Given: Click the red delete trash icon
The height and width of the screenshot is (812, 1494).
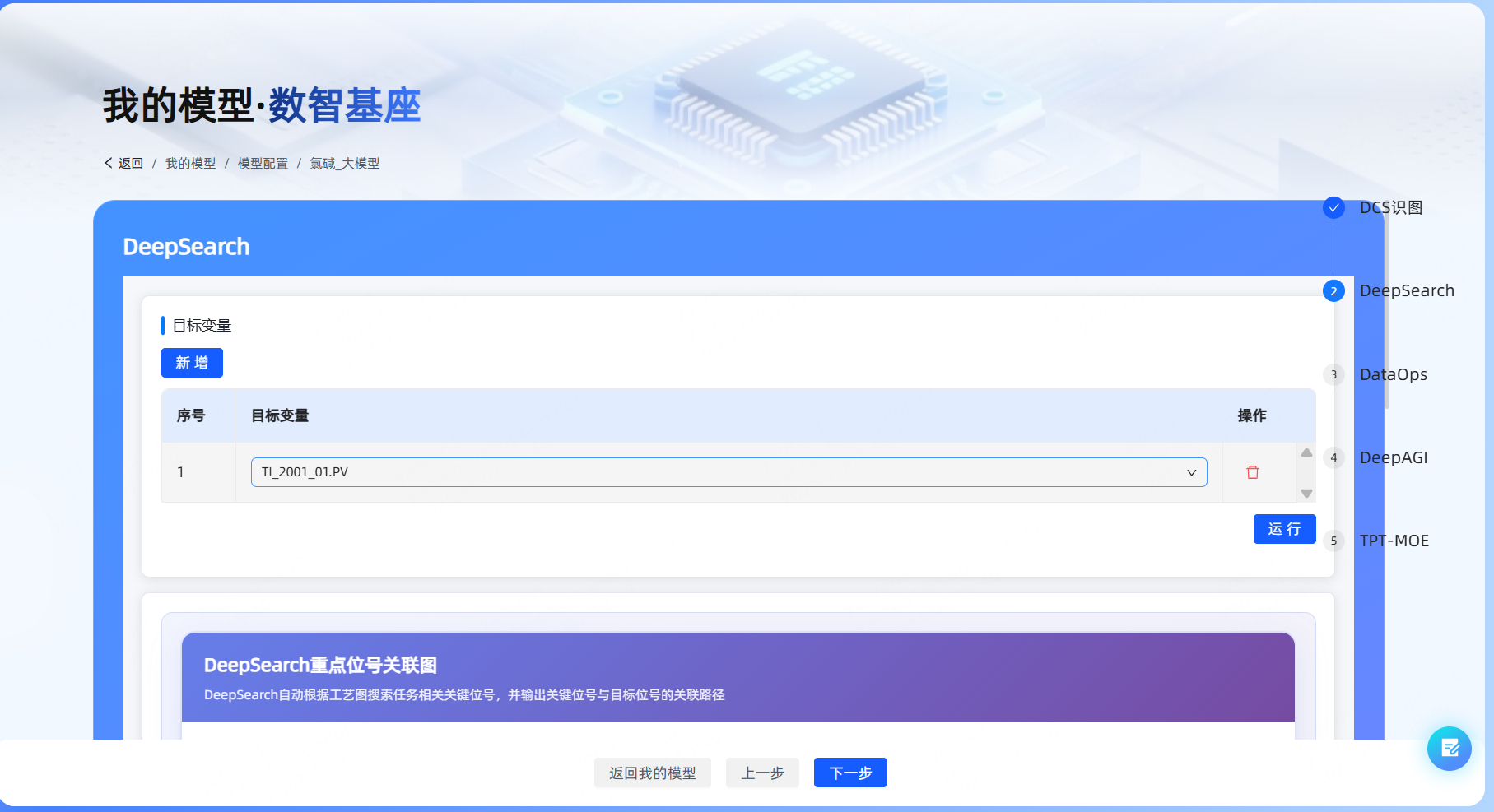Looking at the screenshot, I should (1252, 472).
